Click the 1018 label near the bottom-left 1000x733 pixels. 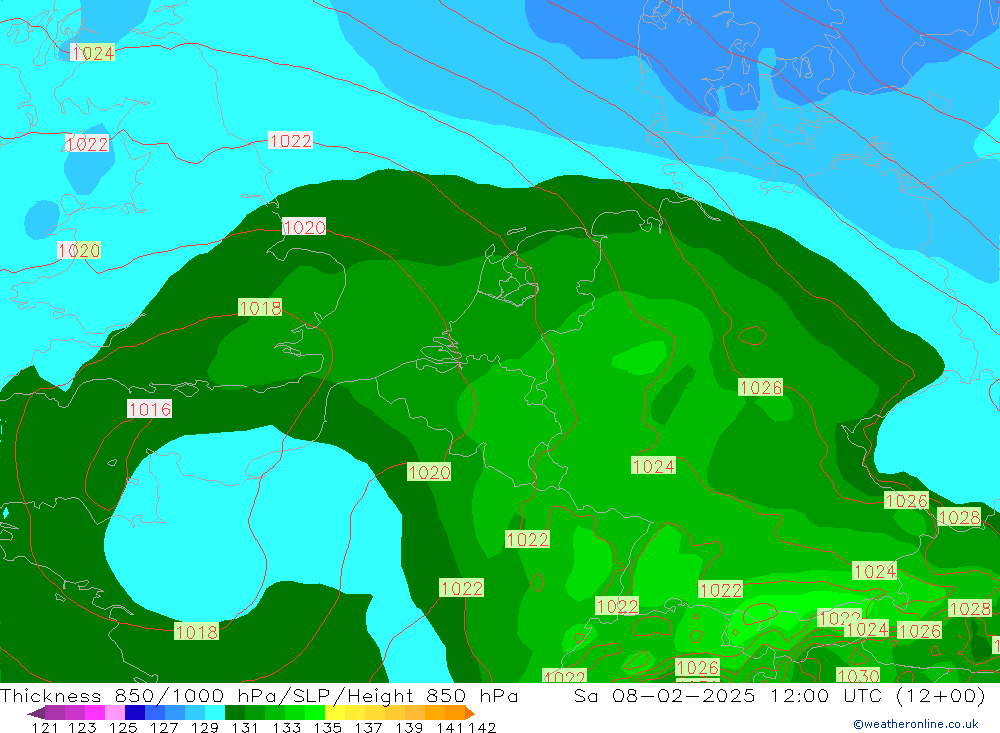click(x=196, y=631)
